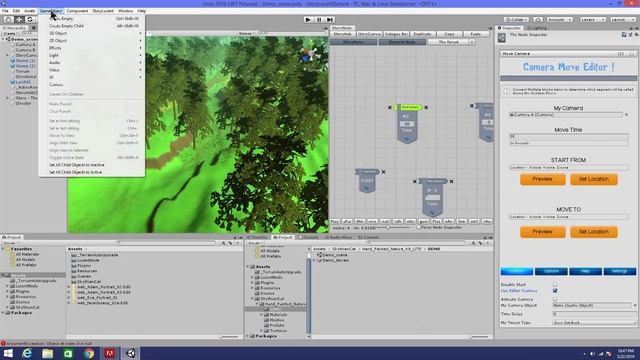Toggle the Use Editor Camera checkbox
The height and width of the screenshot is (360, 640).
(x=555, y=291)
